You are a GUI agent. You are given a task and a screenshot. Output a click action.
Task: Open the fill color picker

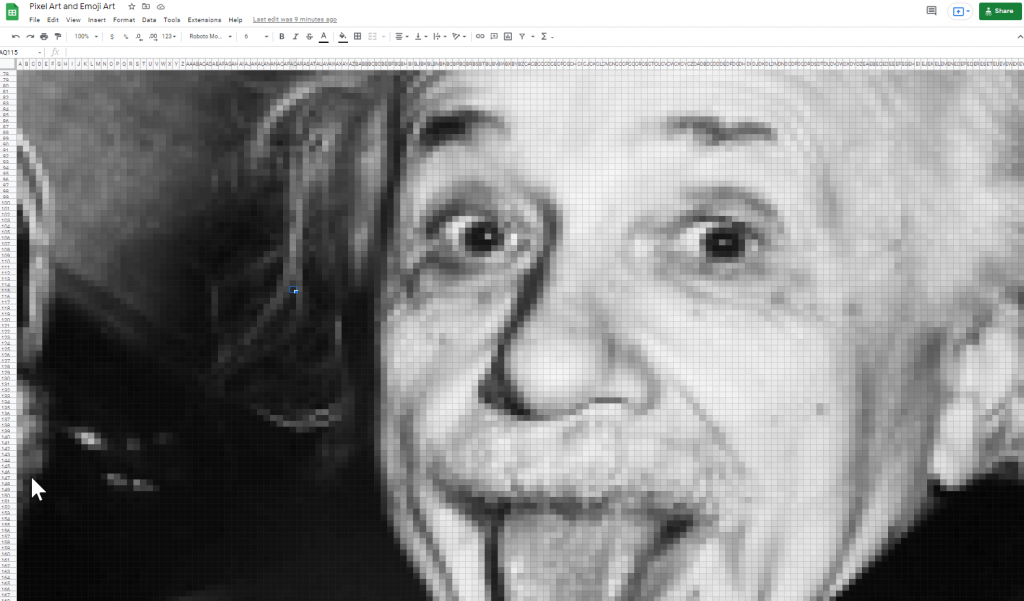click(x=343, y=36)
